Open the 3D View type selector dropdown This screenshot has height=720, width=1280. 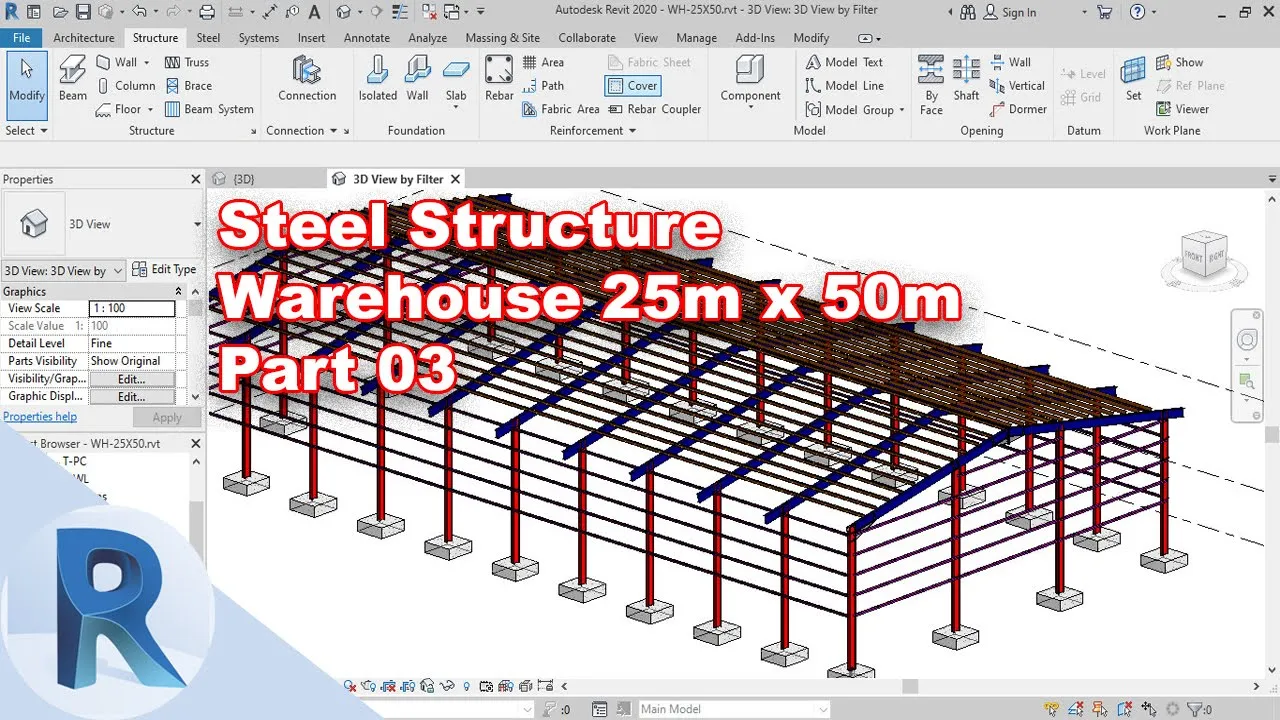pos(197,224)
